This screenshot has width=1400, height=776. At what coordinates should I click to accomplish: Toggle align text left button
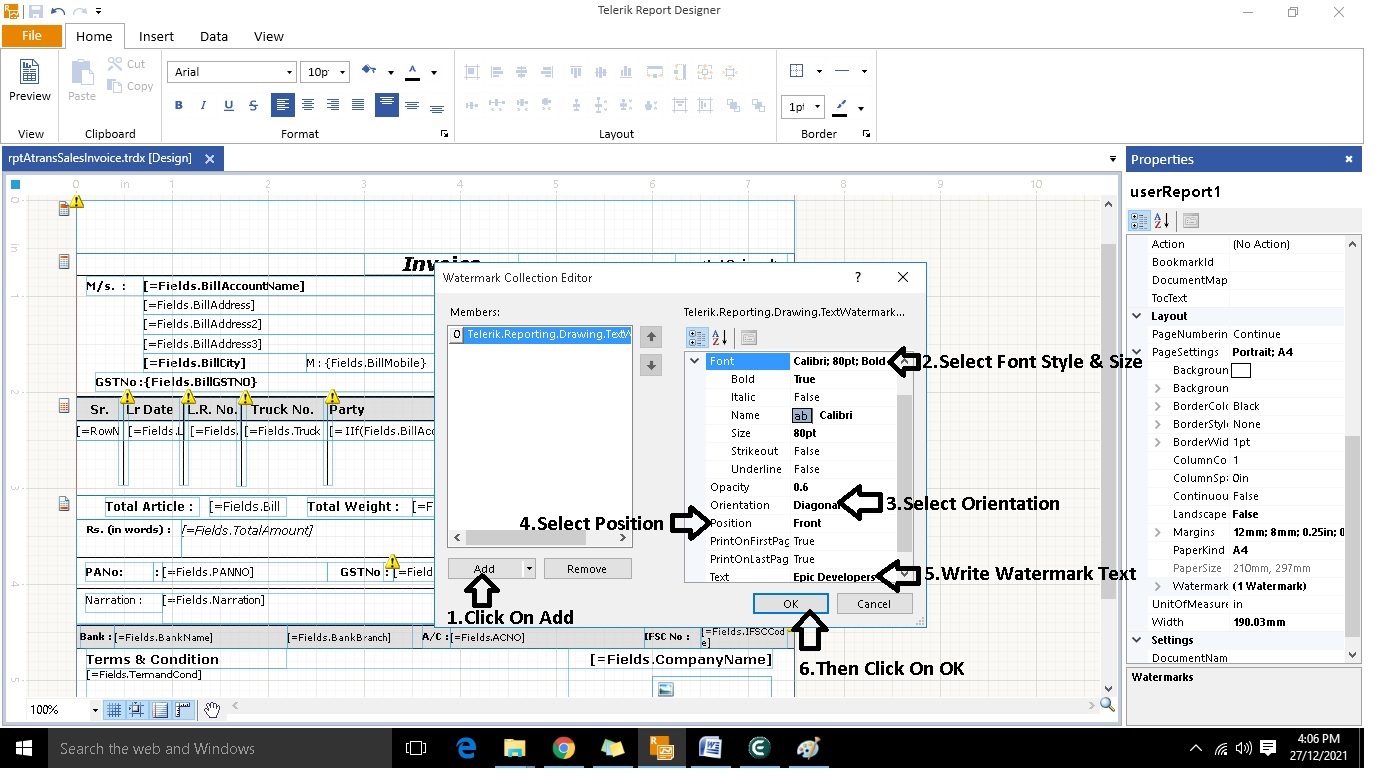coord(283,105)
